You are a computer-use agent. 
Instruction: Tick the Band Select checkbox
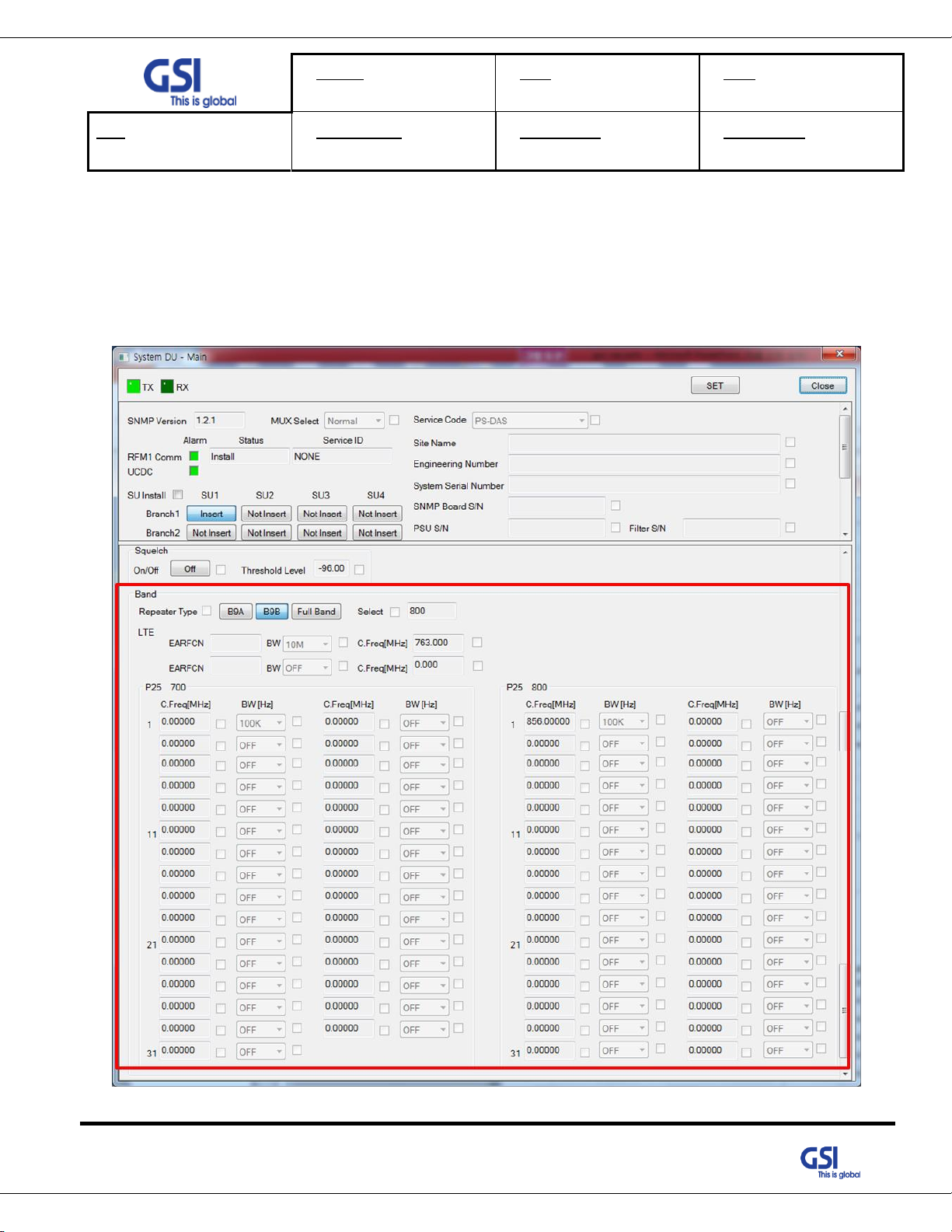pos(395,612)
